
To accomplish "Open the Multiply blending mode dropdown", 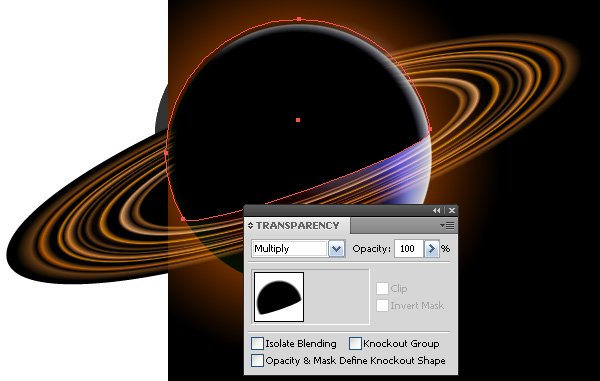I will point(337,249).
